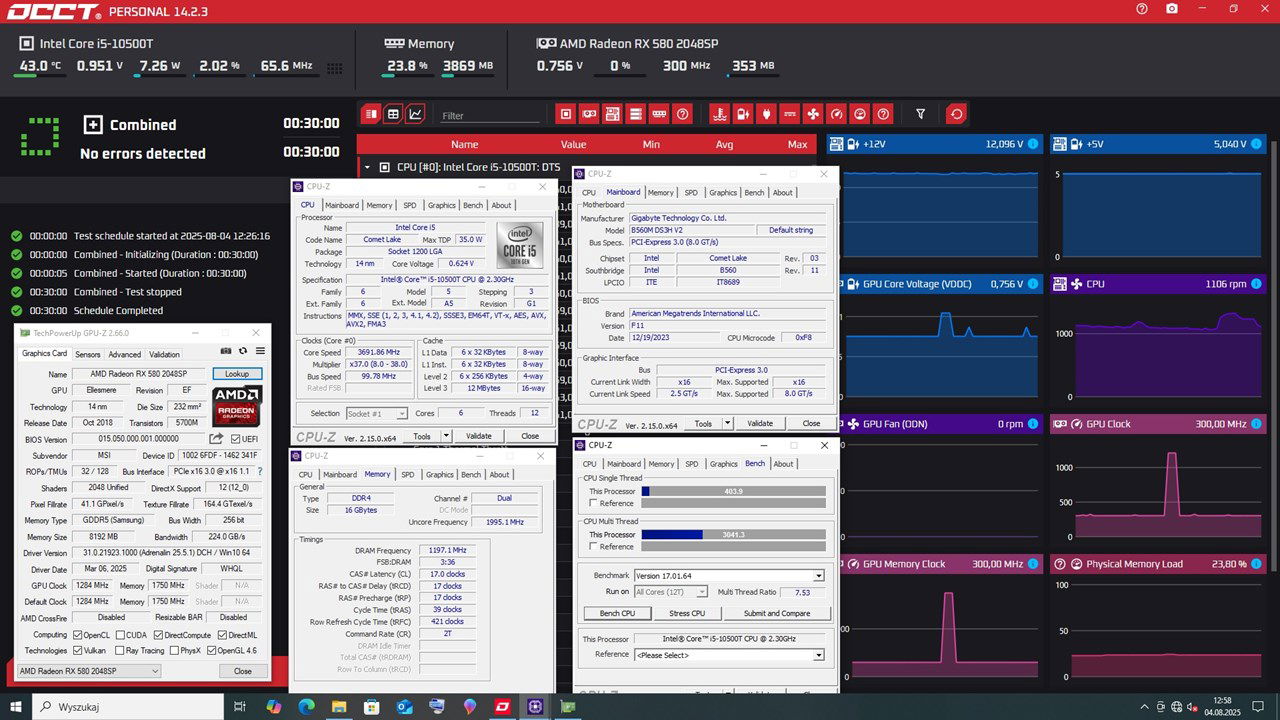Switch OCCT monitoring to graph view icon

click(416, 114)
